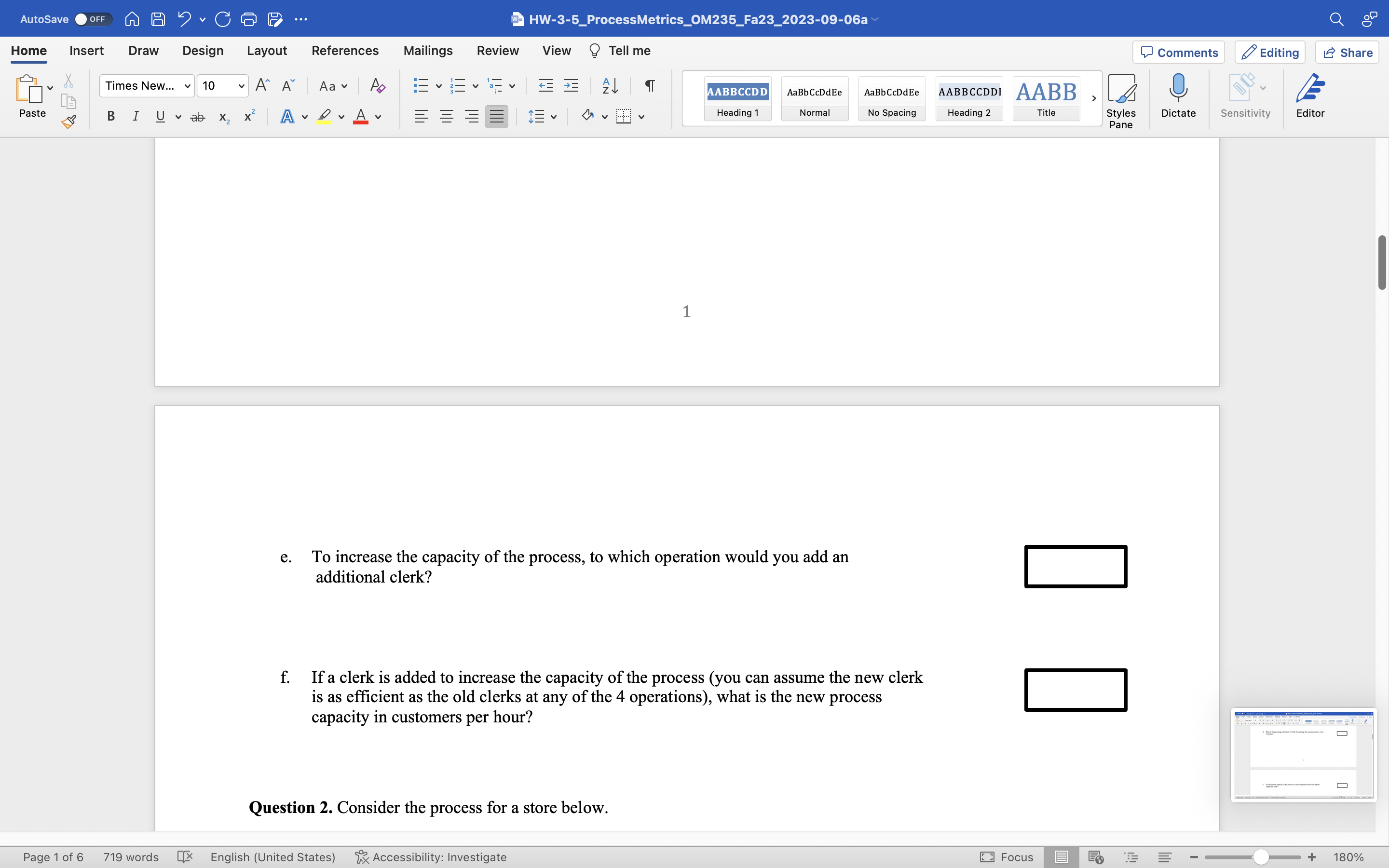Open the Dictate tool
The height and width of the screenshot is (868, 1389).
(x=1178, y=97)
